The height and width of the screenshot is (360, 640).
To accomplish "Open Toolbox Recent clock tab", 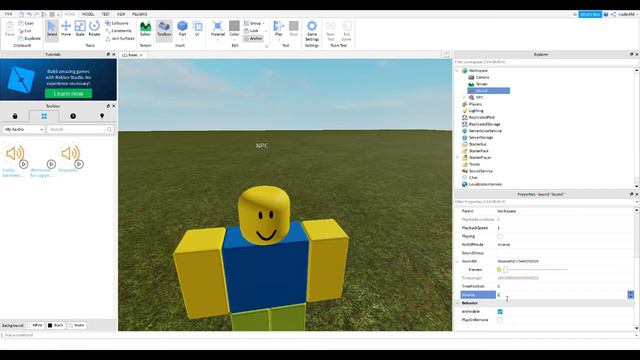I will [73, 116].
